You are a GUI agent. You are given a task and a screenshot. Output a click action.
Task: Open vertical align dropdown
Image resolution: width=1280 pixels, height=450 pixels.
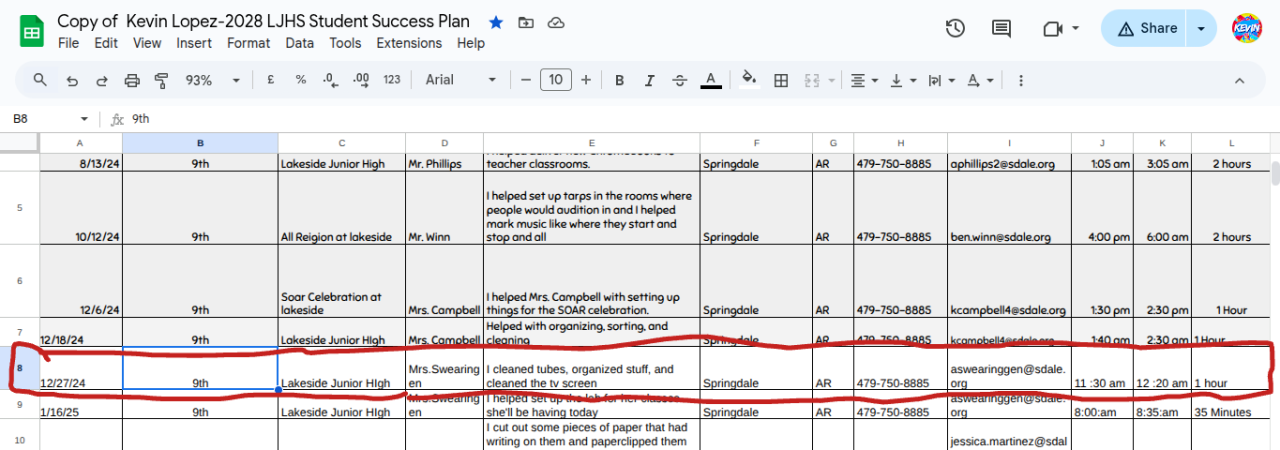(x=902, y=80)
